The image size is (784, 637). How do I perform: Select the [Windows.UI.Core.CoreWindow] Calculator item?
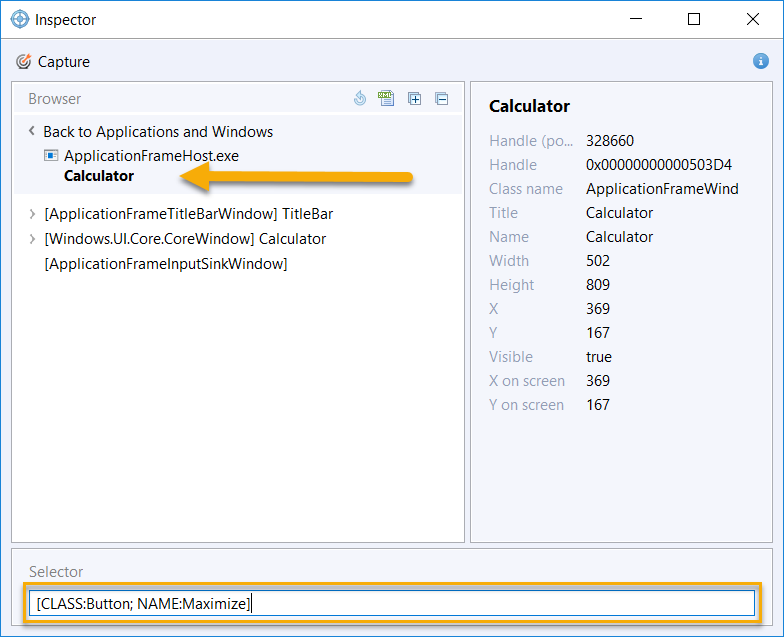185,239
